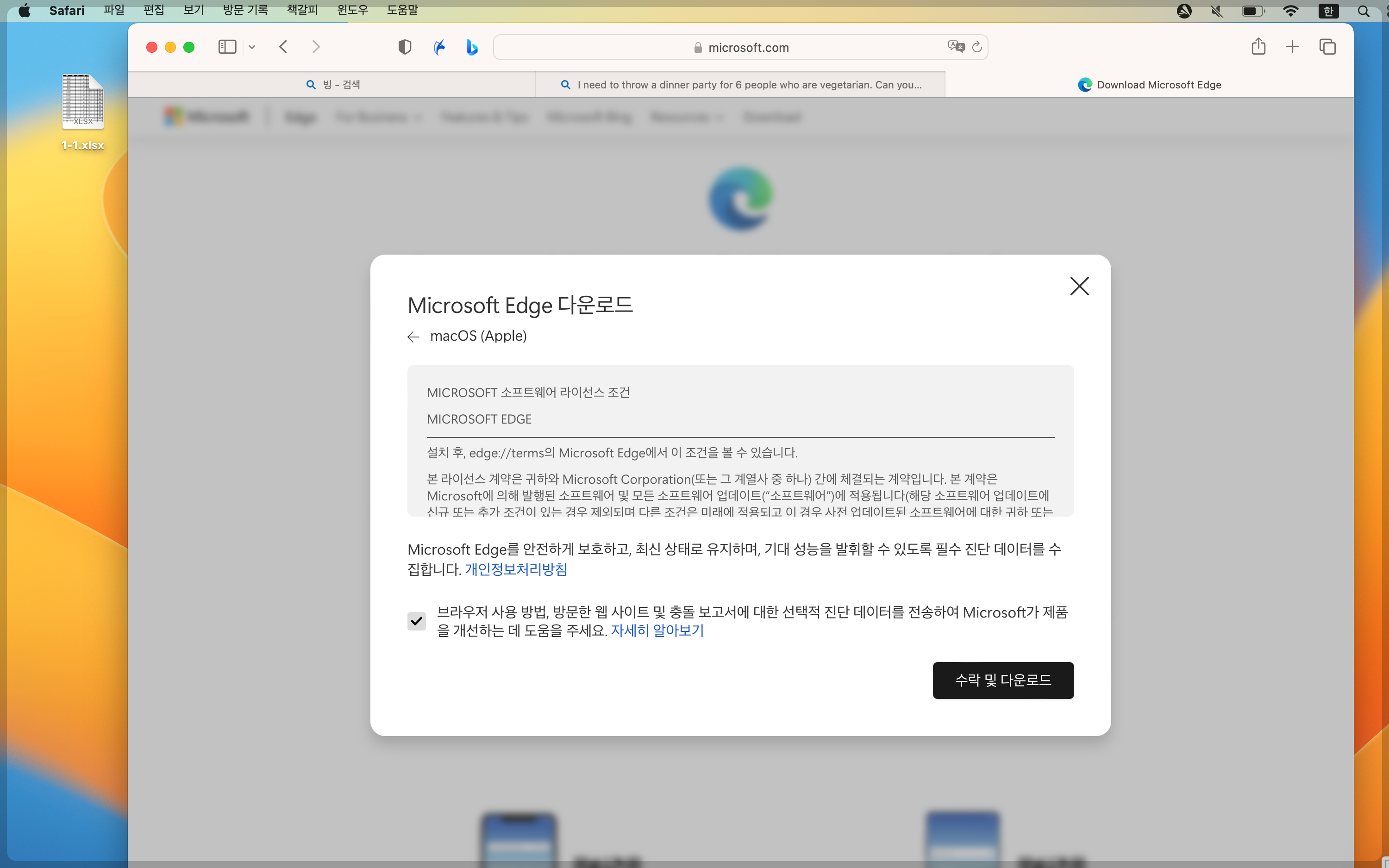Screen dimensions: 1389x868
Task: Click the 수락 및 다운로드 button
Action: (x=1003, y=680)
